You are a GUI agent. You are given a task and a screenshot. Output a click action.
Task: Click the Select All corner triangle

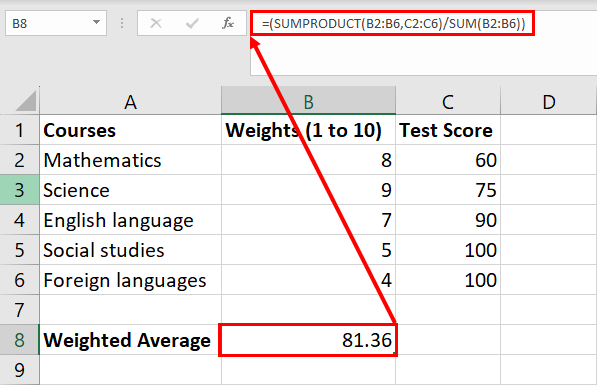(x=26, y=101)
